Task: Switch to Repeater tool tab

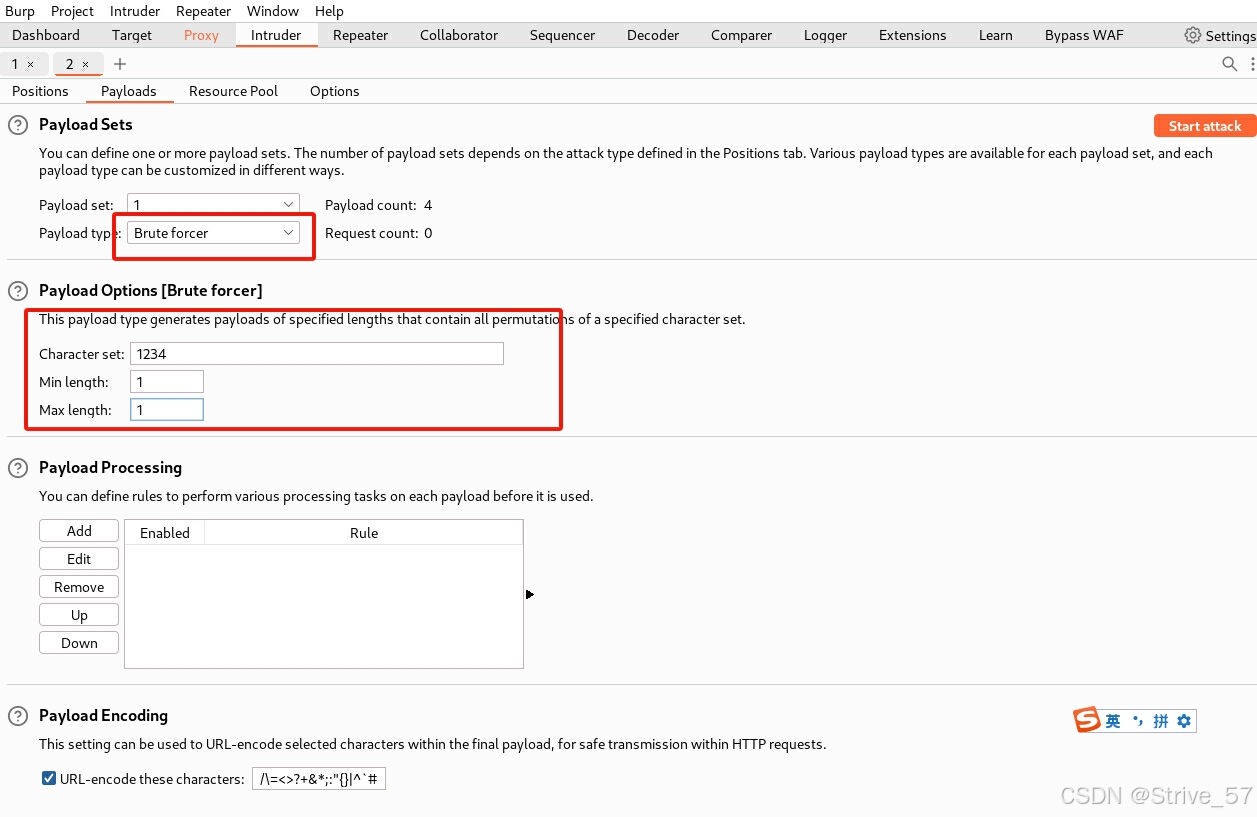Action: 360,35
